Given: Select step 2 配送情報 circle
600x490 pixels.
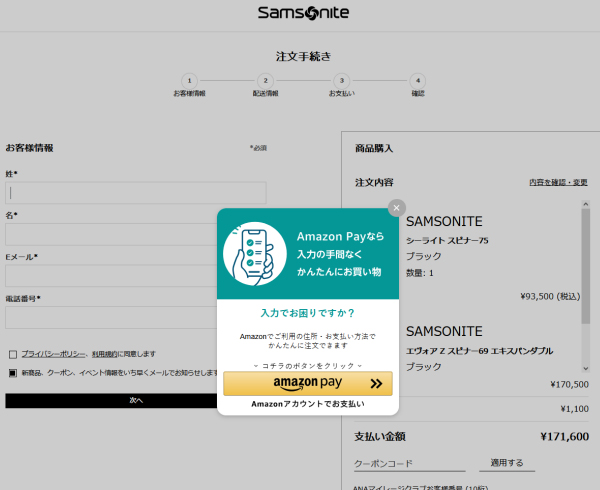Looking at the screenshot, I should coord(265,81).
